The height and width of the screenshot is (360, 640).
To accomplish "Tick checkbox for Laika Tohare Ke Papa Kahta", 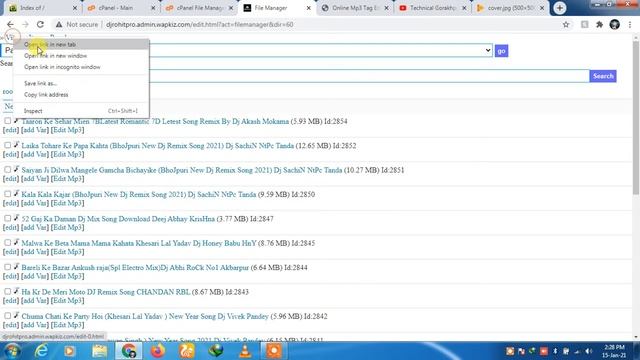I will [x=7, y=145].
